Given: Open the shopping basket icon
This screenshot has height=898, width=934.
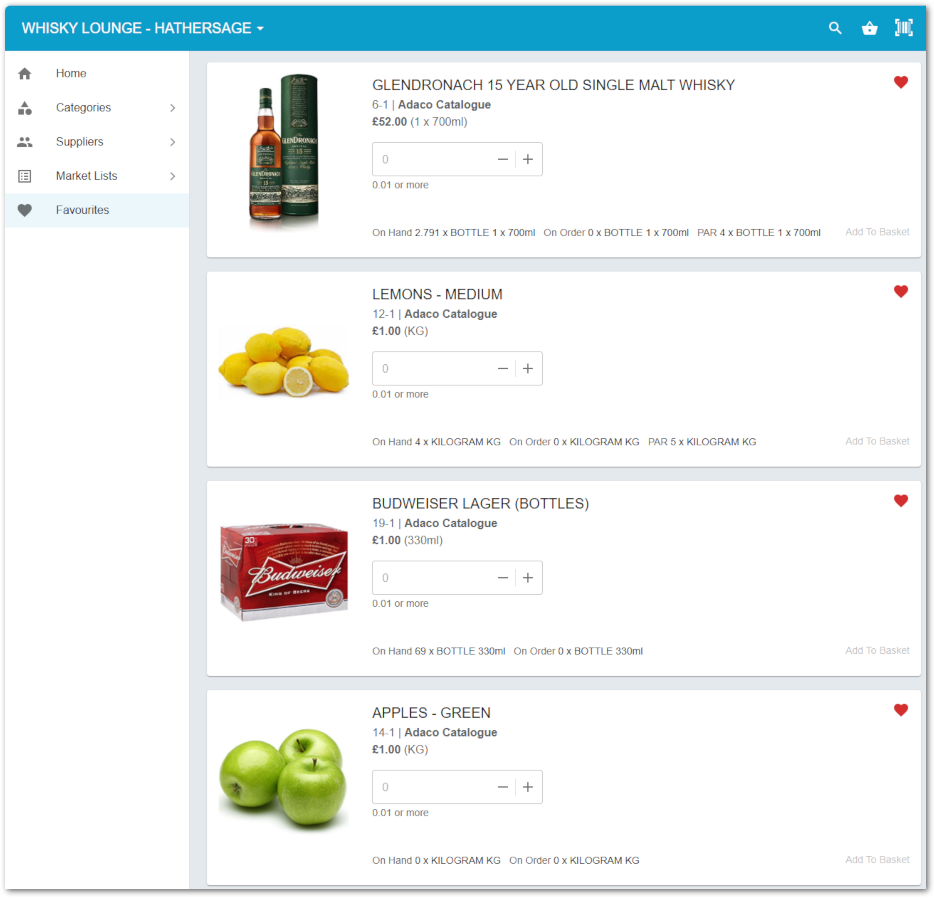Looking at the screenshot, I should [x=869, y=29].
